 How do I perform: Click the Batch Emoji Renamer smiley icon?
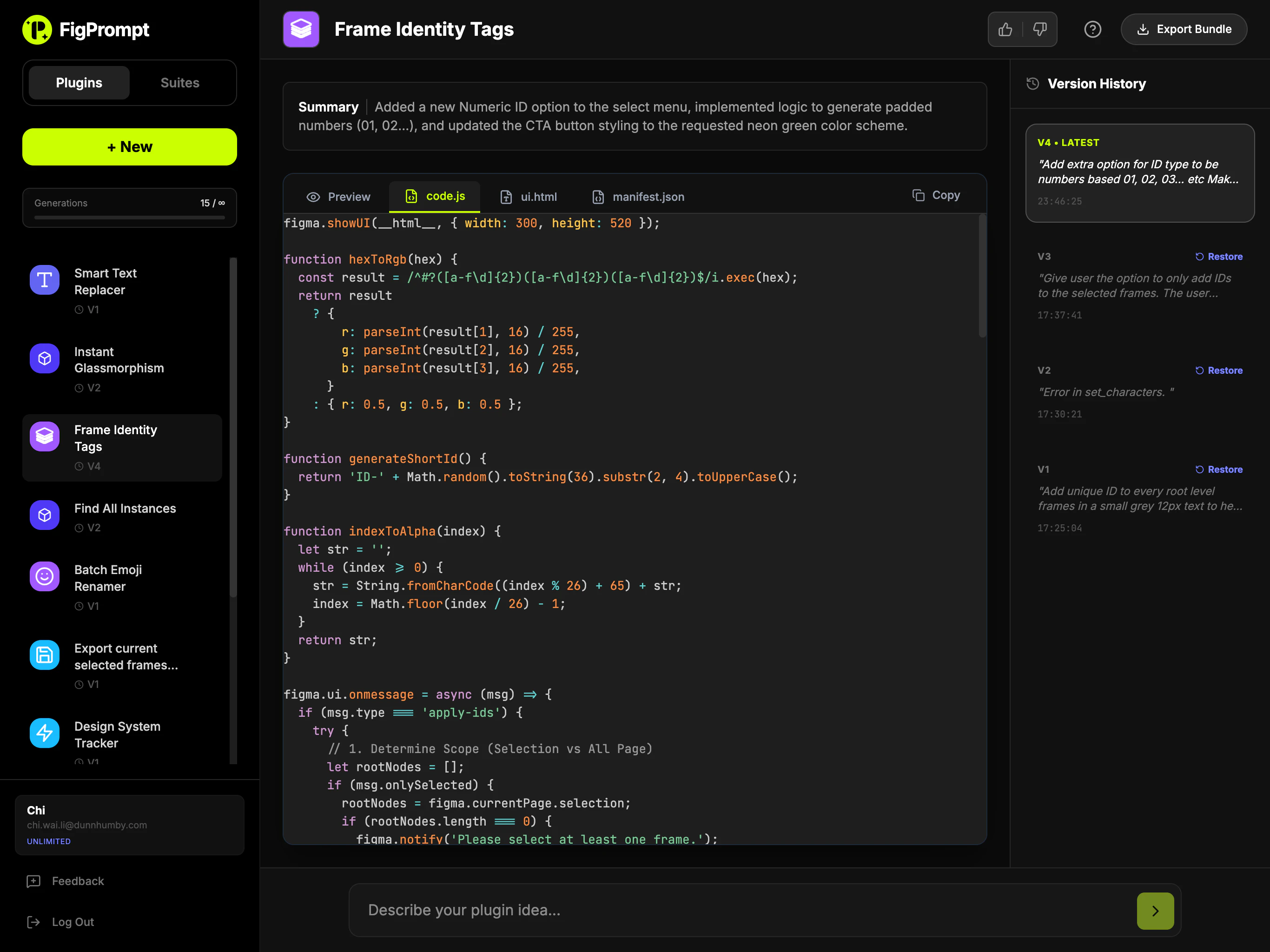point(45,576)
